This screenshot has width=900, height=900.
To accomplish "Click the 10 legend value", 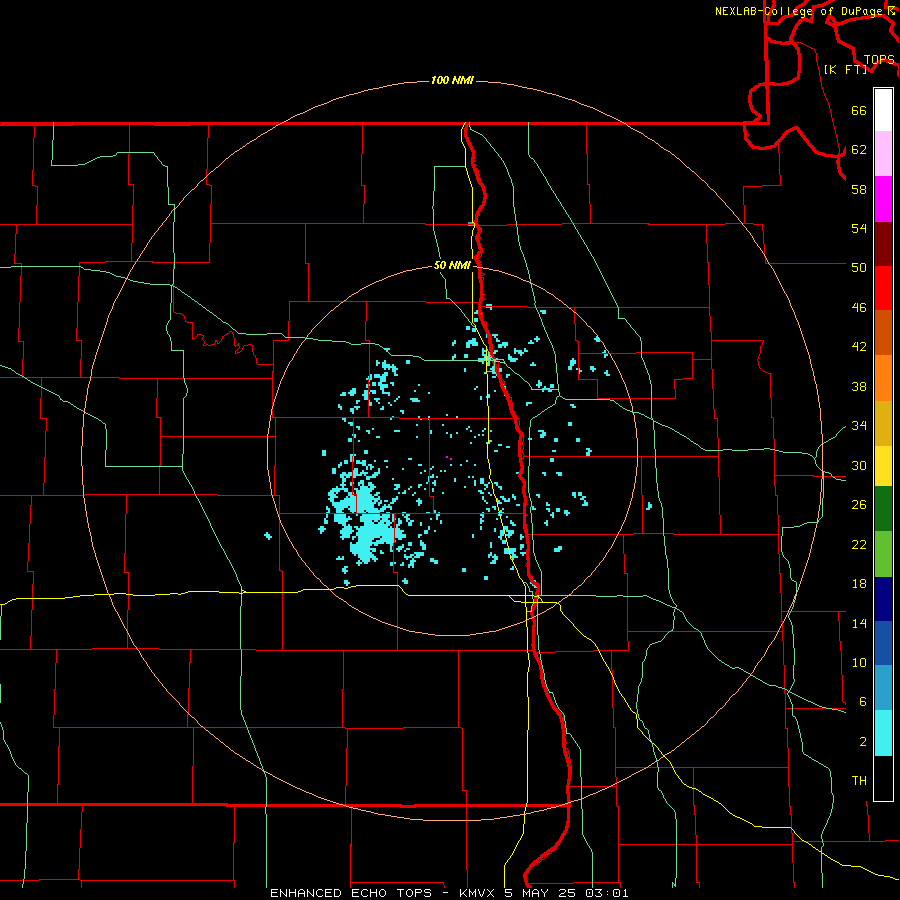I will [859, 663].
